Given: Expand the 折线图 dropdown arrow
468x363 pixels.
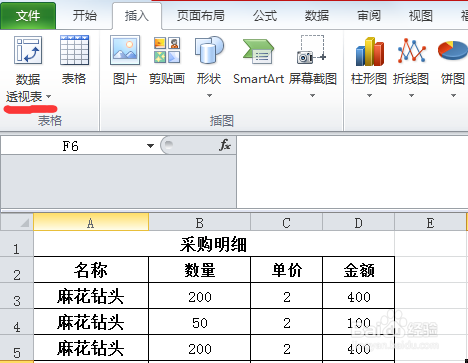Looking at the screenshot, I should (411, 96).
